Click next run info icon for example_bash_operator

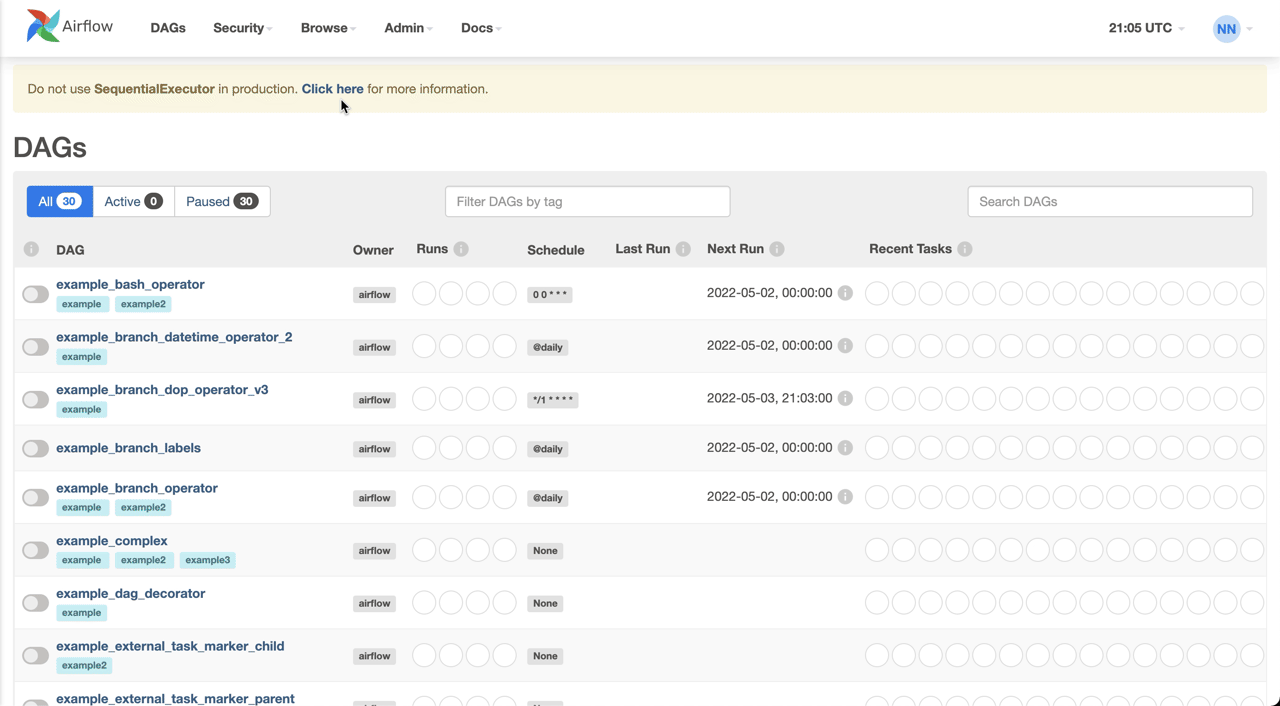coord(845,293)
